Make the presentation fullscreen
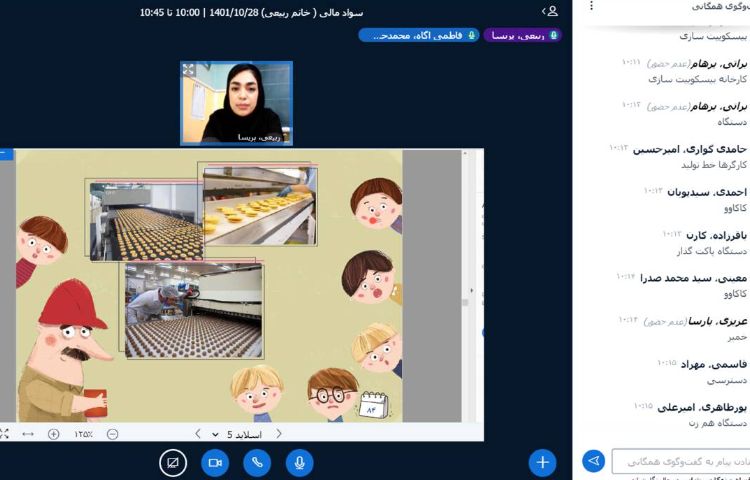The width and height of the screenshot is (750, 480). pyautogui.click(x=4, y=434)
